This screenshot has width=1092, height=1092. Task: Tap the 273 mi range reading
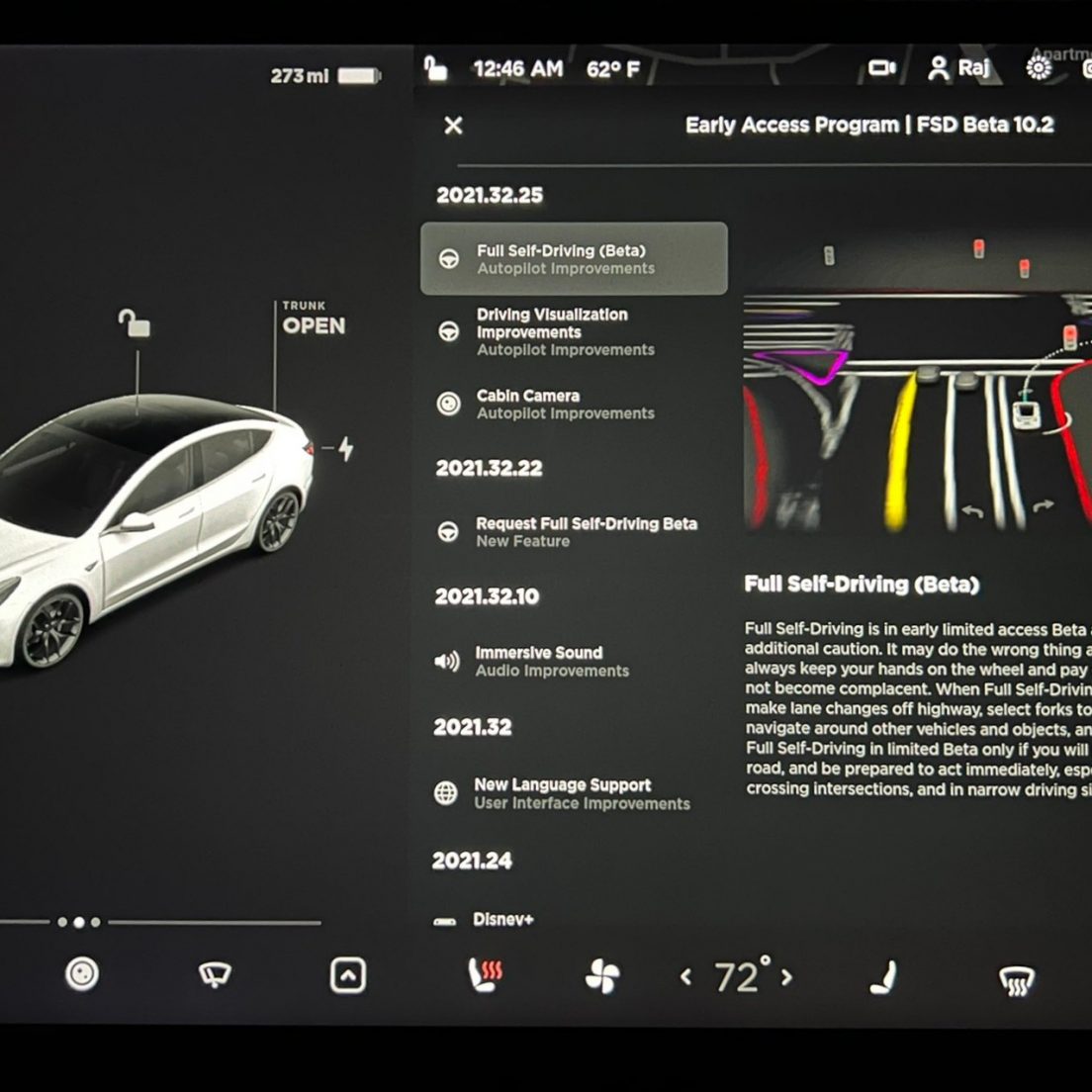tap(299, 75)
